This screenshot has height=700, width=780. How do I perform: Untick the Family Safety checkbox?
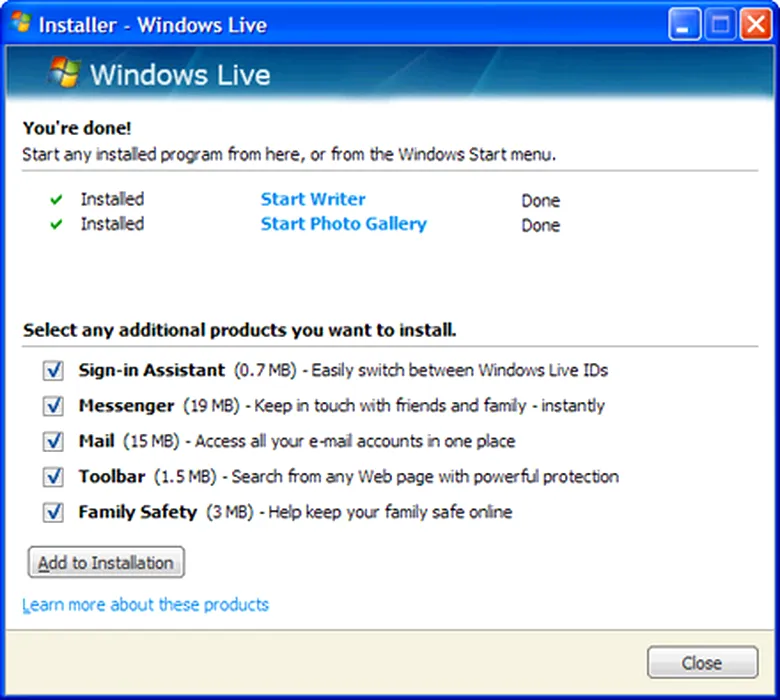click(53, 512)
